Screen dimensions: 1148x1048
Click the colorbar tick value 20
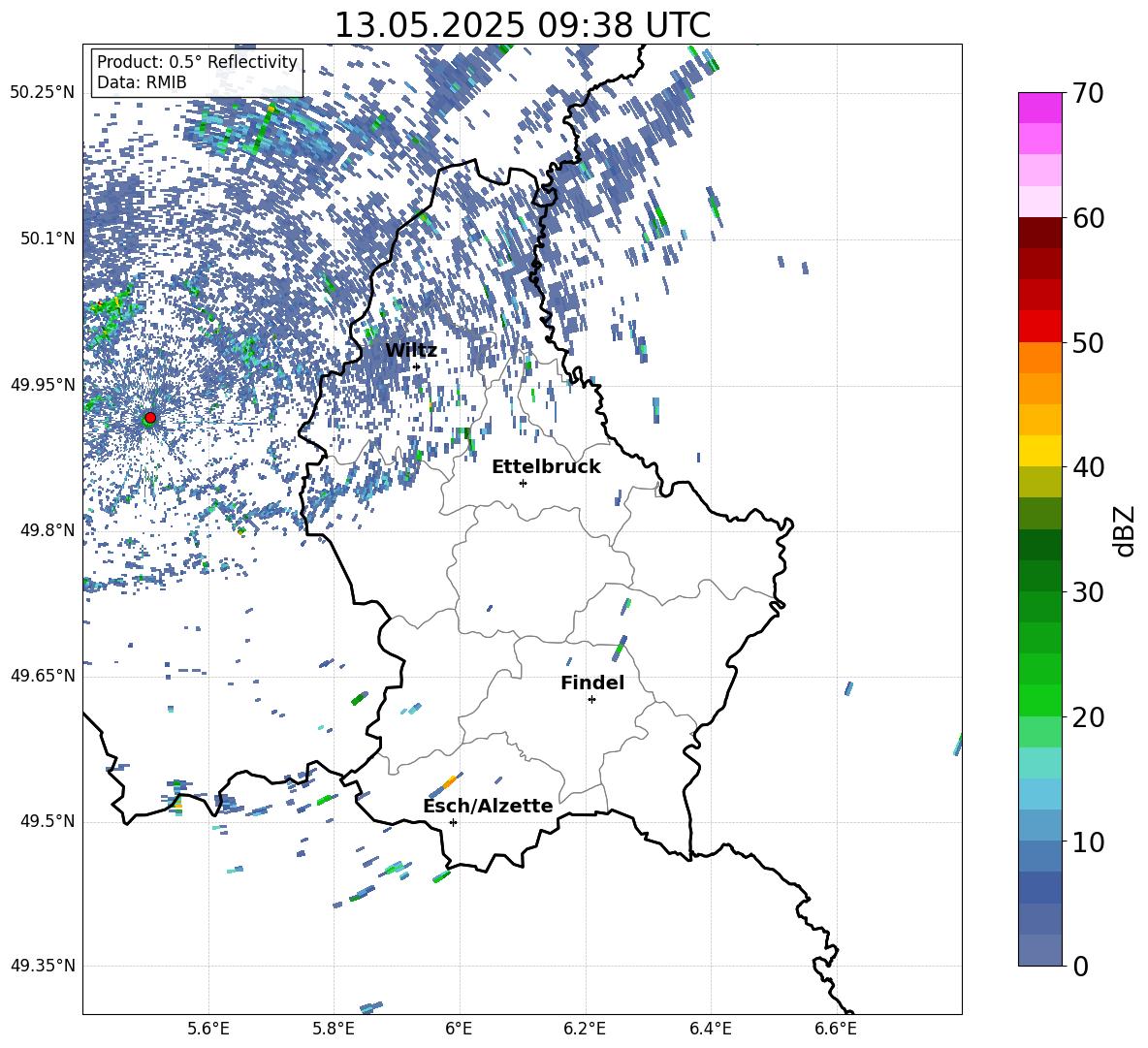(1088, 716)
